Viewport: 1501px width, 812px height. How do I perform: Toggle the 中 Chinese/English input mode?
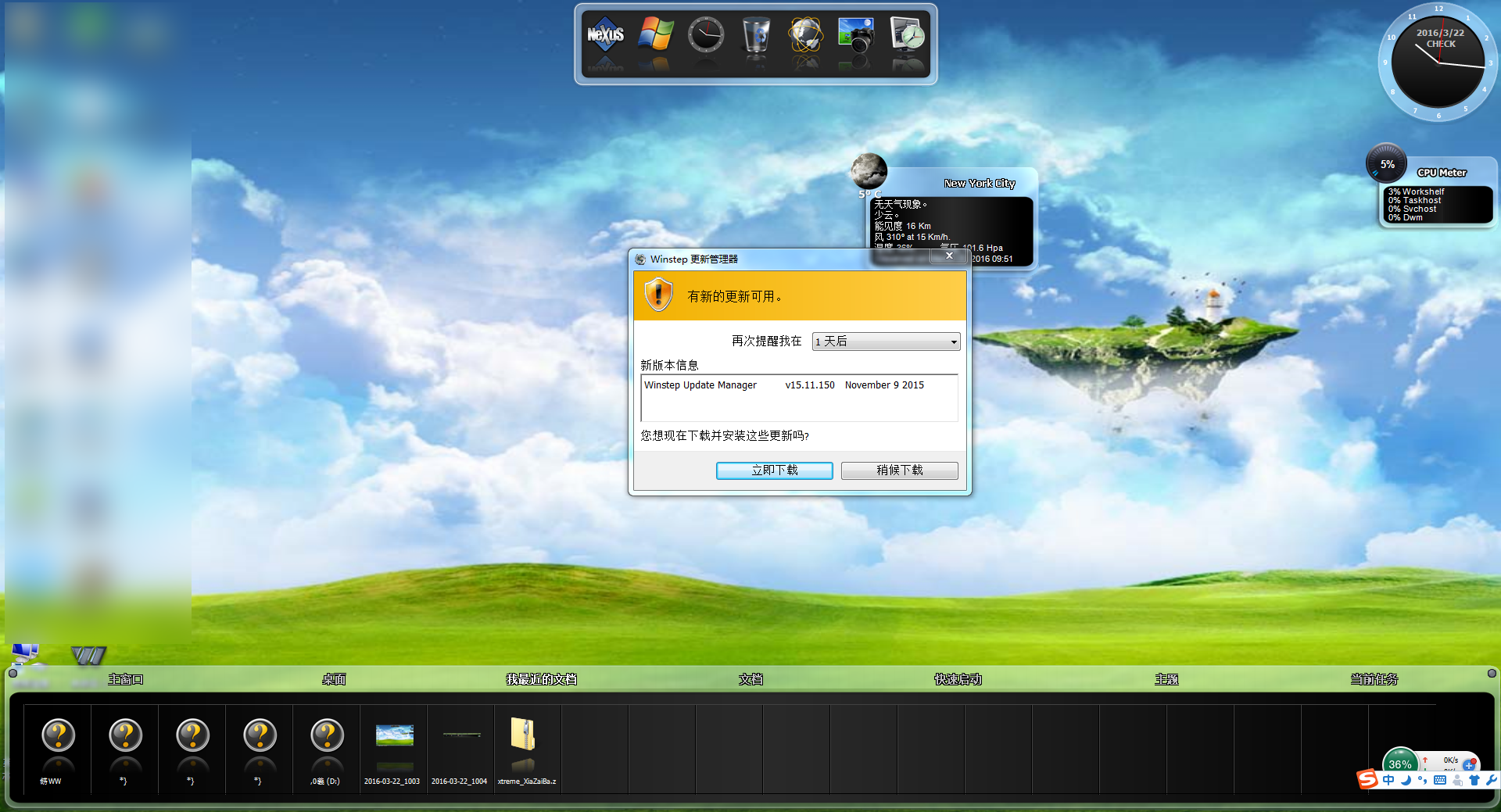pyautogui.click(x=1388, y=780)
